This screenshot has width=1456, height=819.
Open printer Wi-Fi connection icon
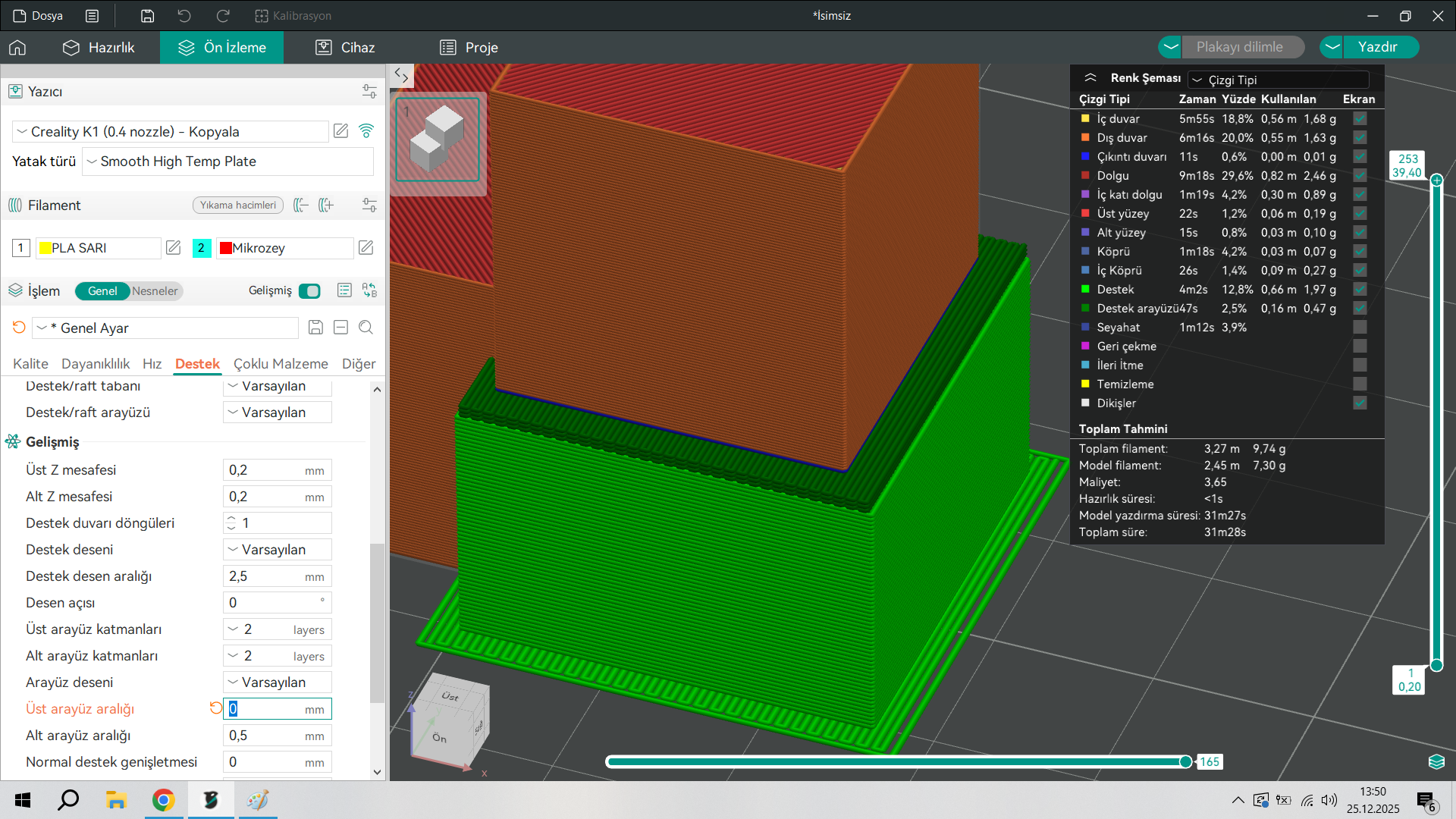(366, 131)
